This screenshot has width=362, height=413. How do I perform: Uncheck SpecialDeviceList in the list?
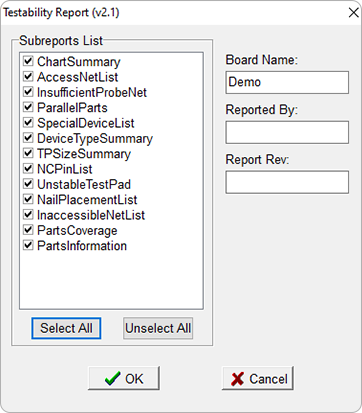pyautogui.click(x=28, y=122)
